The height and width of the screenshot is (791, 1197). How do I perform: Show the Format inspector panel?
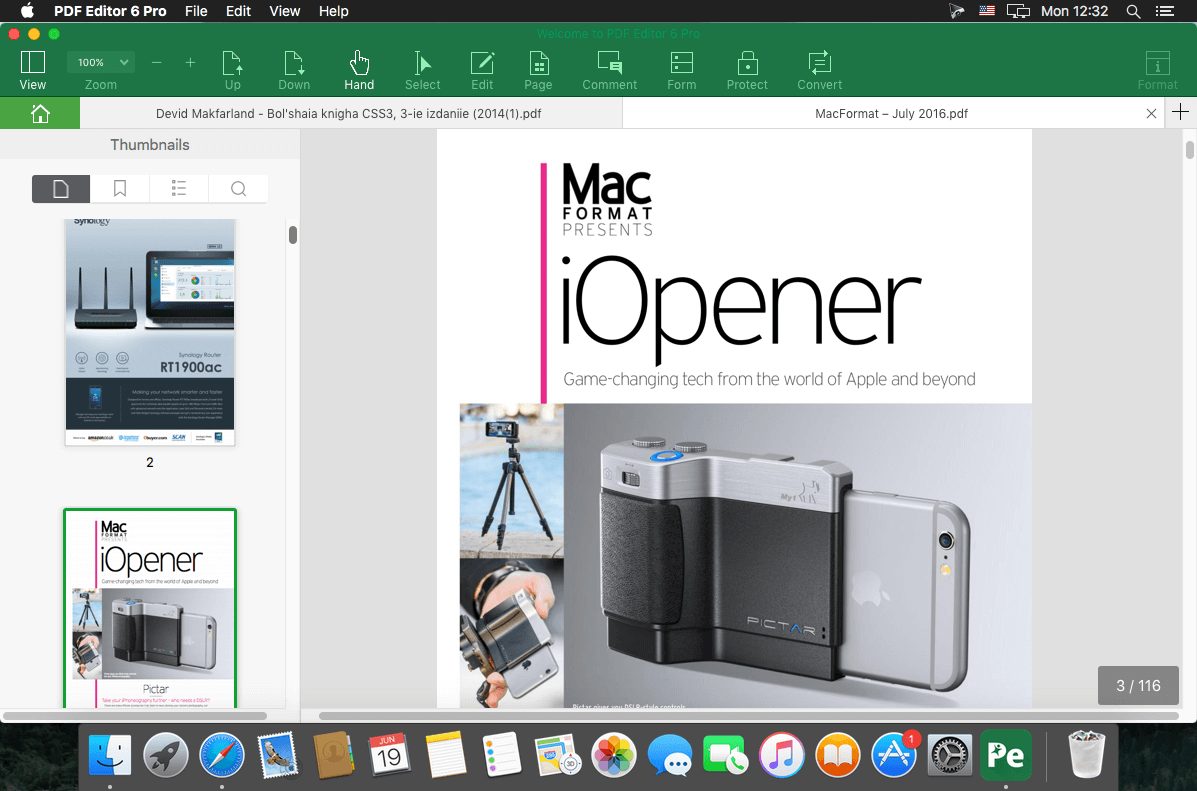(x=1157, y=70)
